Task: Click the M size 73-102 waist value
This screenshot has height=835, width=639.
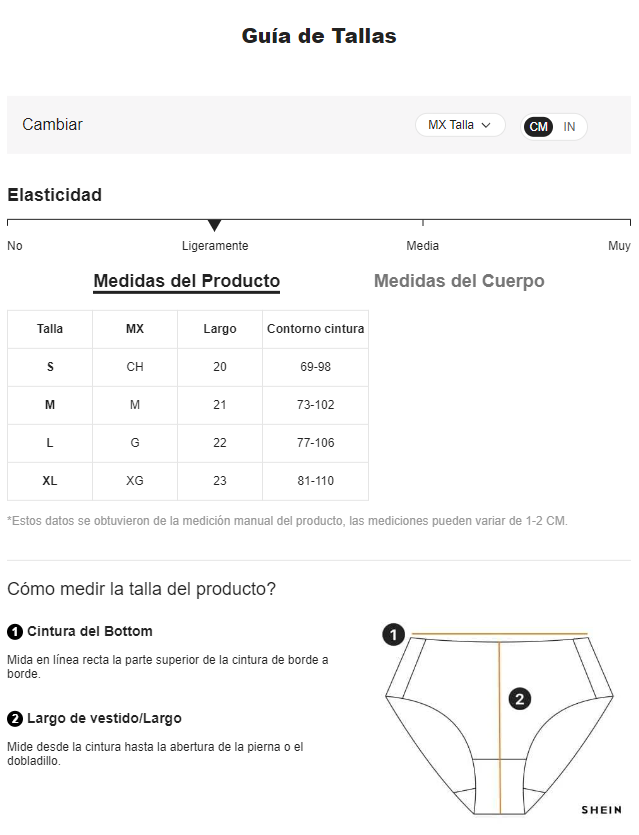Action: pos(316,405)
